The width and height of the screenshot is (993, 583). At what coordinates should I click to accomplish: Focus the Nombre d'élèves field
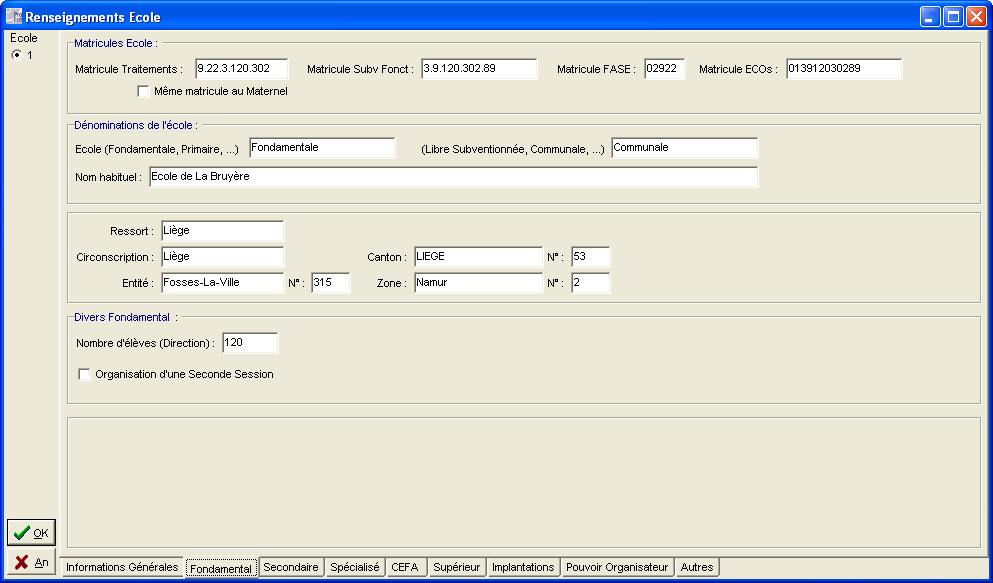(x=250, y=343)
